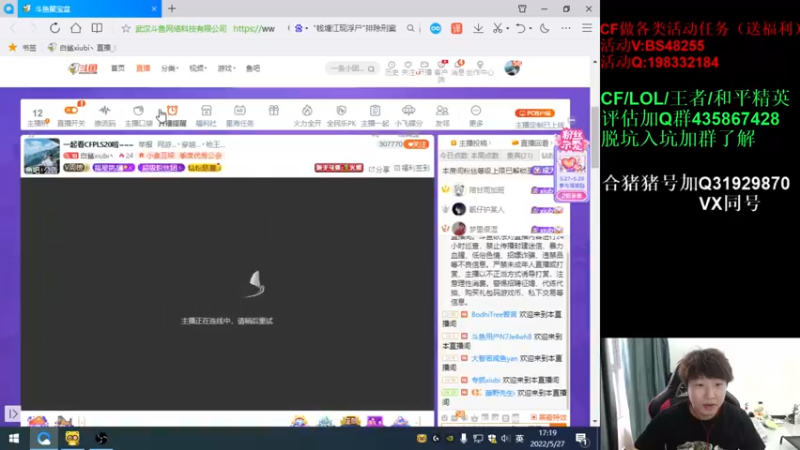Open the browser downloads arrow icon
The image size is (800, 450).
click(478, 29)
